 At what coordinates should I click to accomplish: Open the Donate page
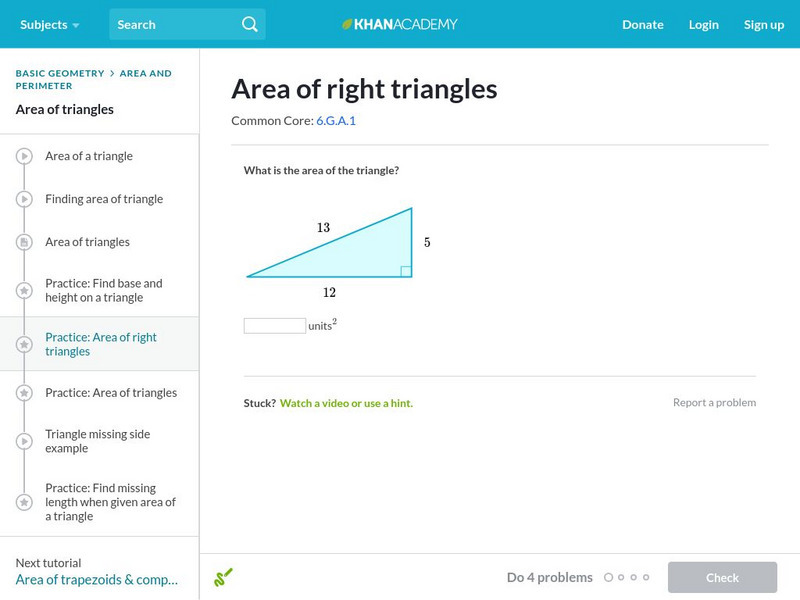coord(642,24)
